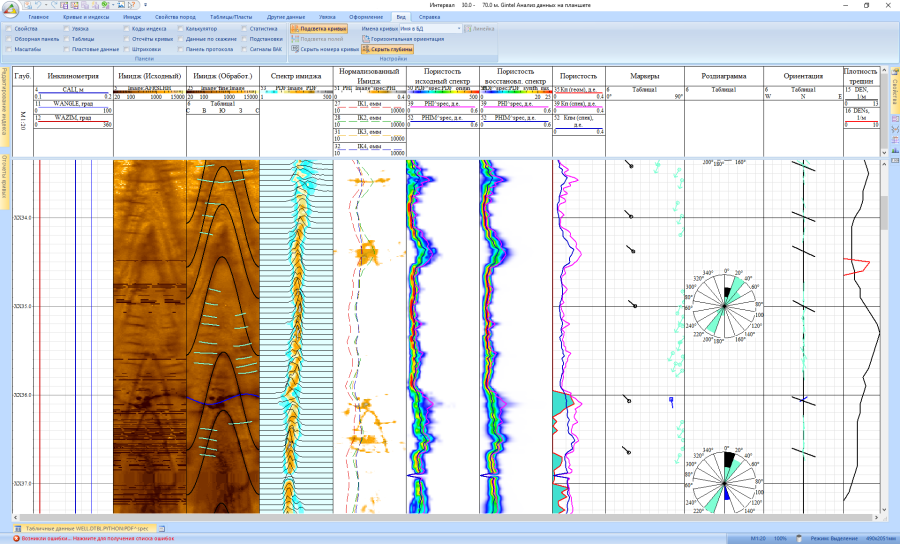The width and height of the screenshot is (900, 544).
Task: Enable the Статистика checkbox
Action: click(245, 29)
